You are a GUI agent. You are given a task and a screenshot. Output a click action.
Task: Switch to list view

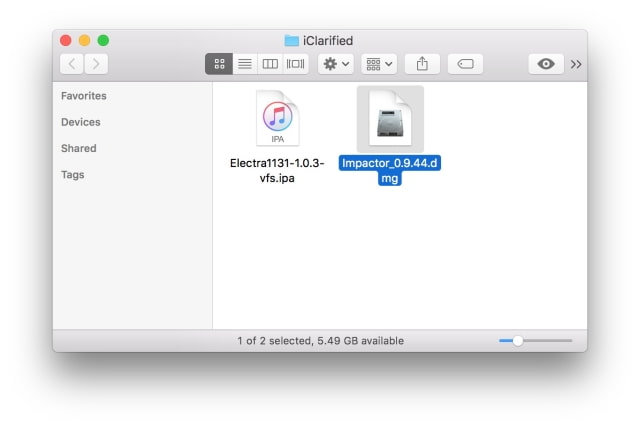click(245, 64)
